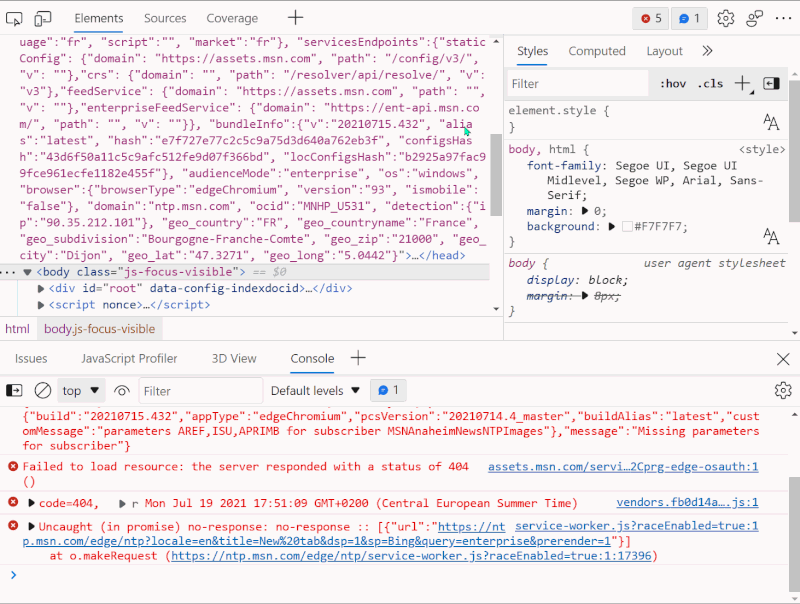The height and width of the screenshot is (604, 800).
Task: Expand the div id="root" node
Action: coord(41,288)
